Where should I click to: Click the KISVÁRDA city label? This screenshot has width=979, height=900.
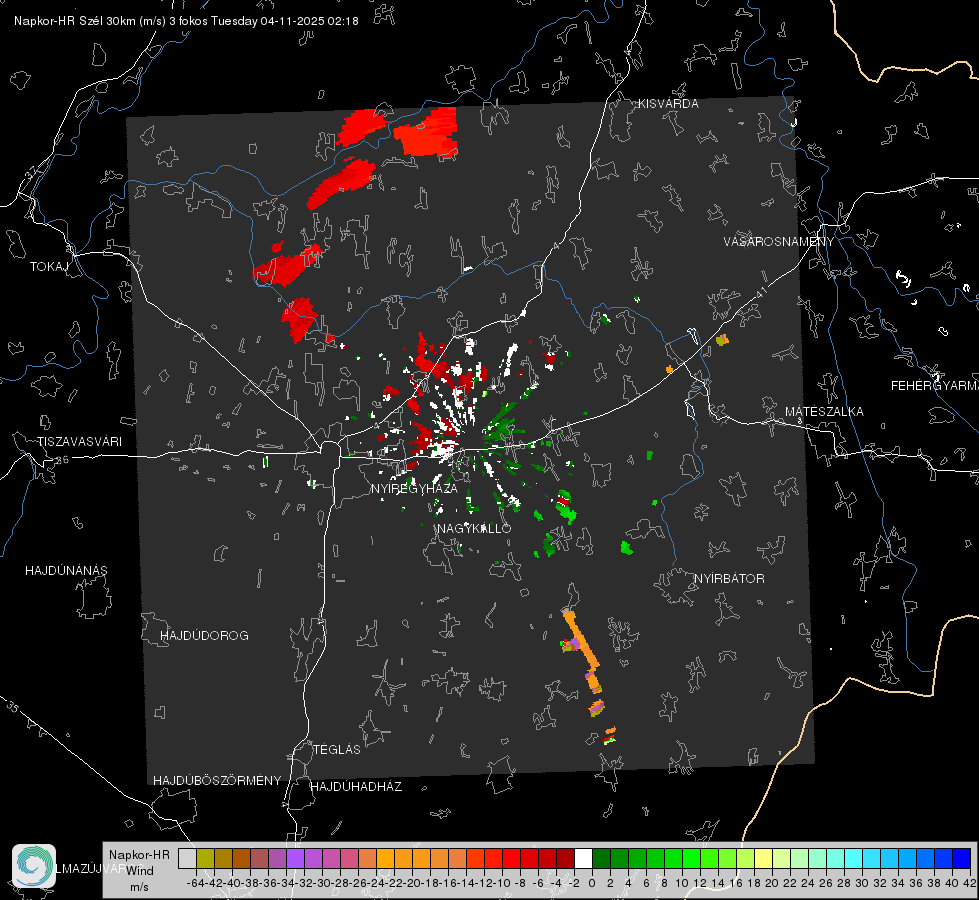[x=668, y=104]
